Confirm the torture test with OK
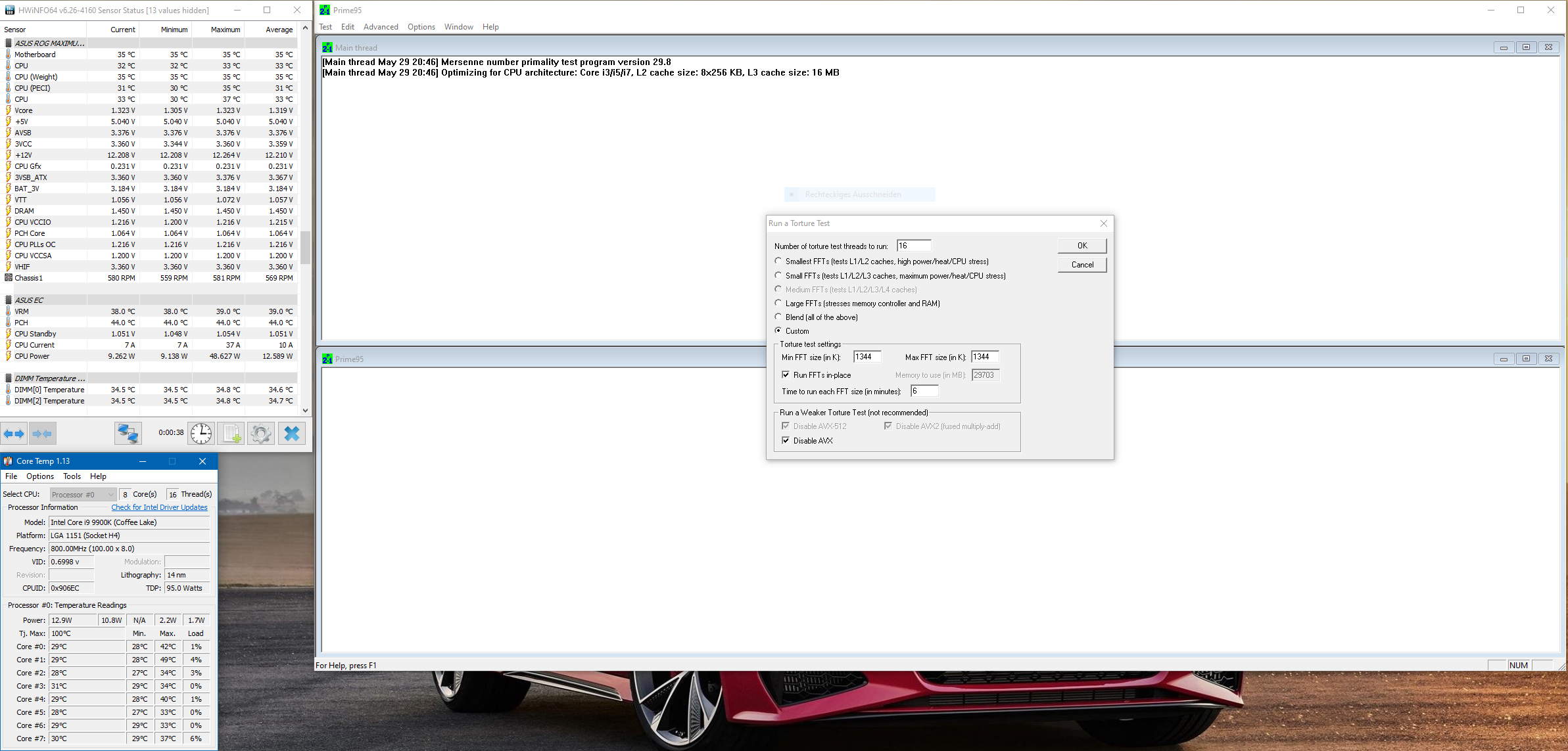 1082,246
